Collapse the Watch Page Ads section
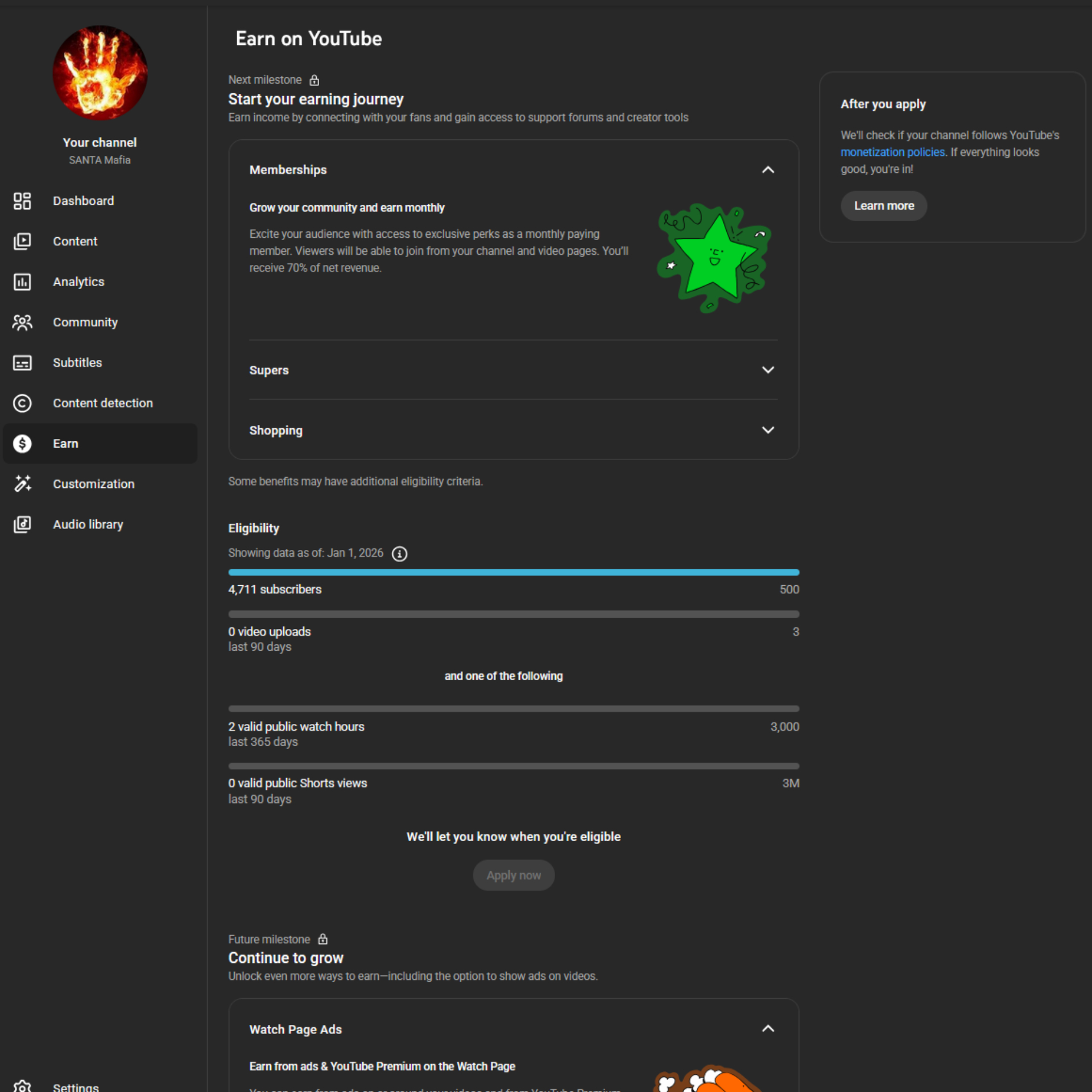This screenshot has height=1092, width=1092. [768, 1029]
